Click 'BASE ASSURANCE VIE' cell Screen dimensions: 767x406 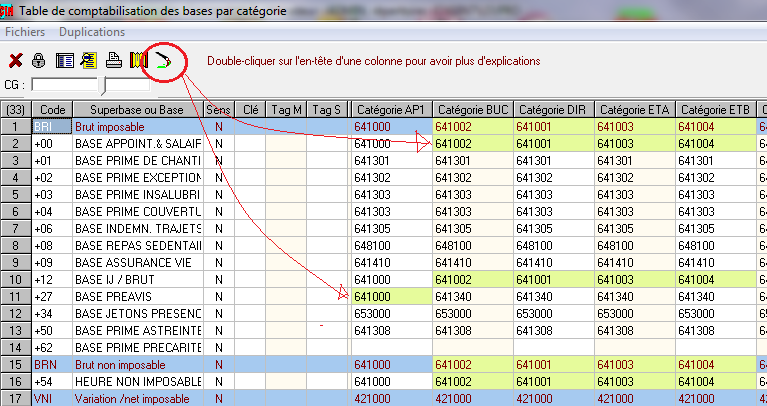137,263
